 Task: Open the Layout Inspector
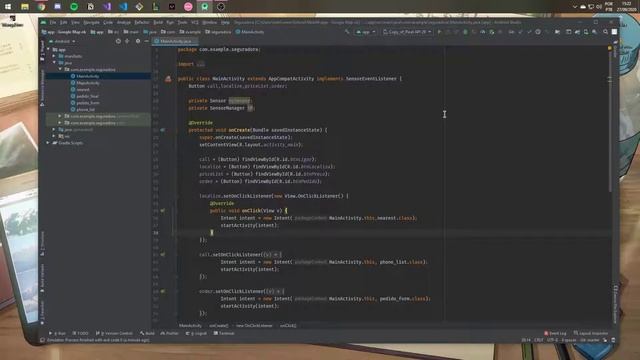(591, 333)
